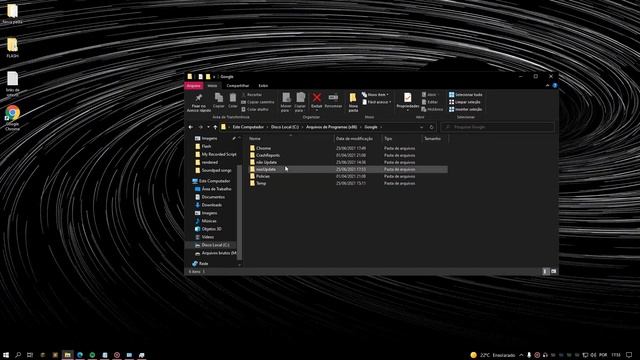Open the Propriedades checkmark icon

click(x=407, y=97)
